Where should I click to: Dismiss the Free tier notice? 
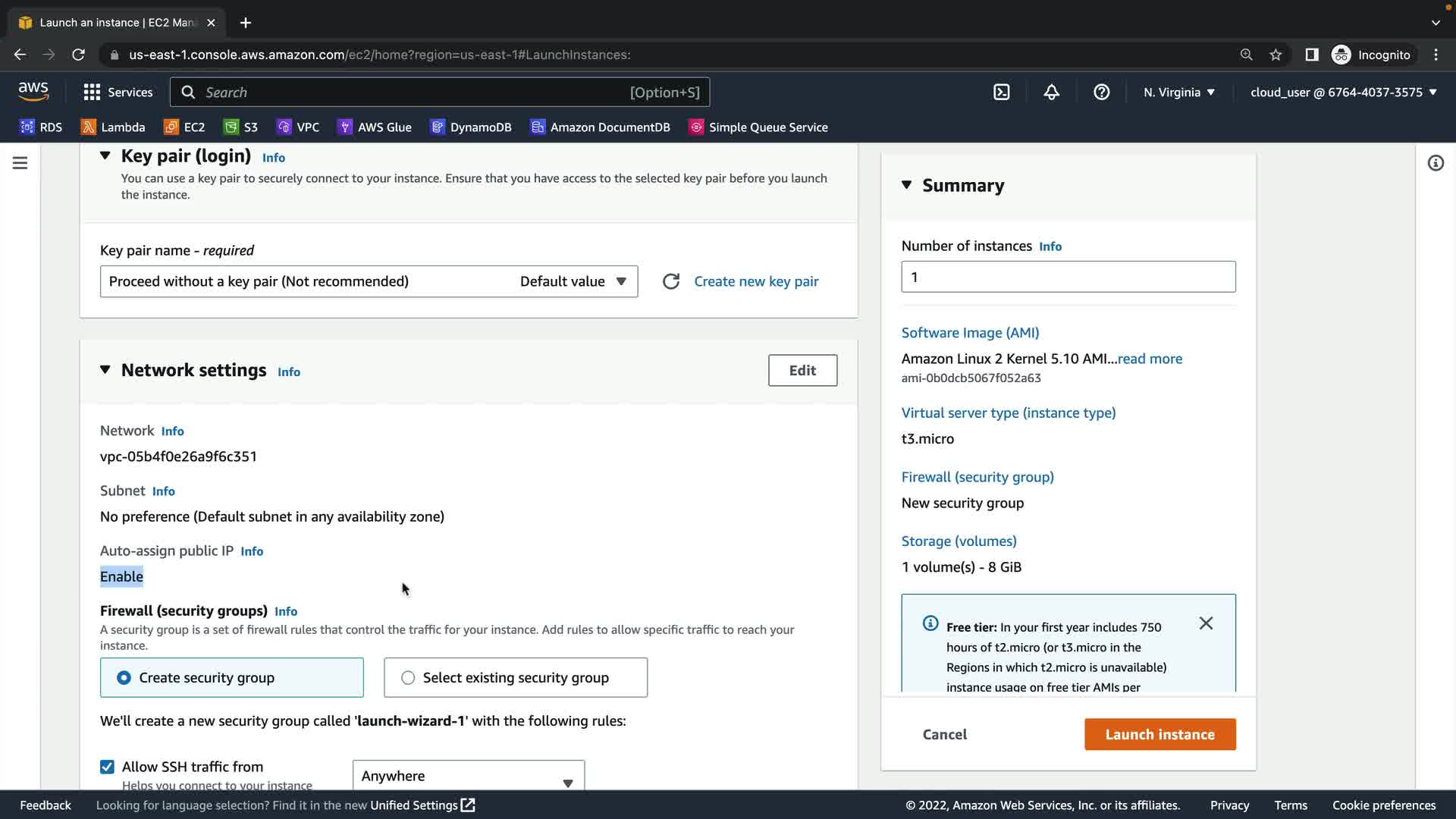pyautogui.click(x=1206, y=623)
